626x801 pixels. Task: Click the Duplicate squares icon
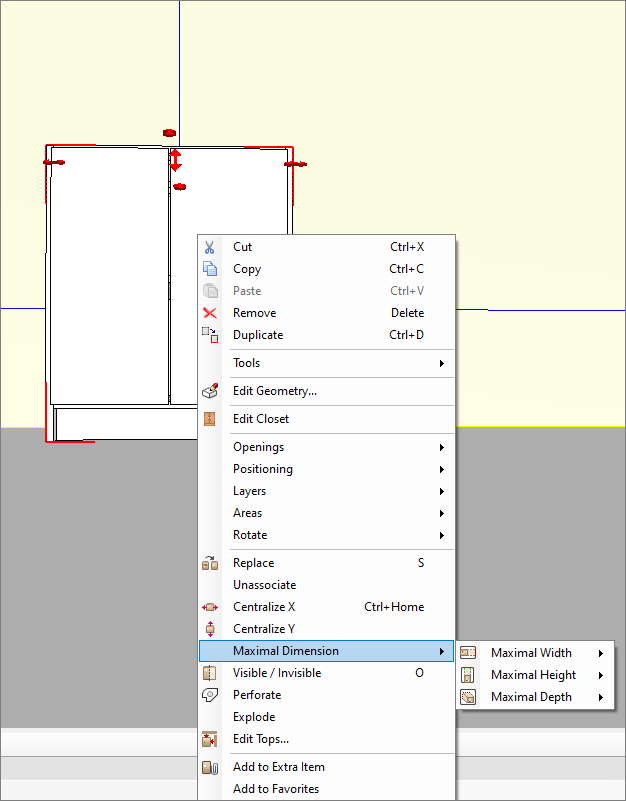tap(210, 335)
